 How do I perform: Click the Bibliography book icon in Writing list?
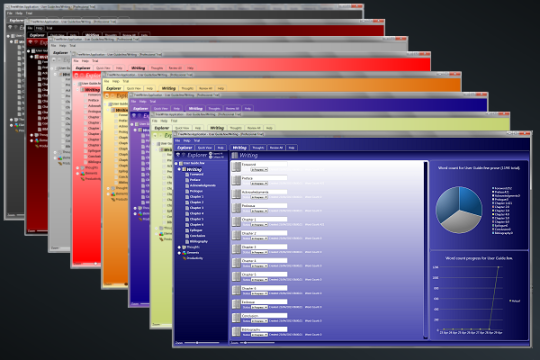(236, 332)
